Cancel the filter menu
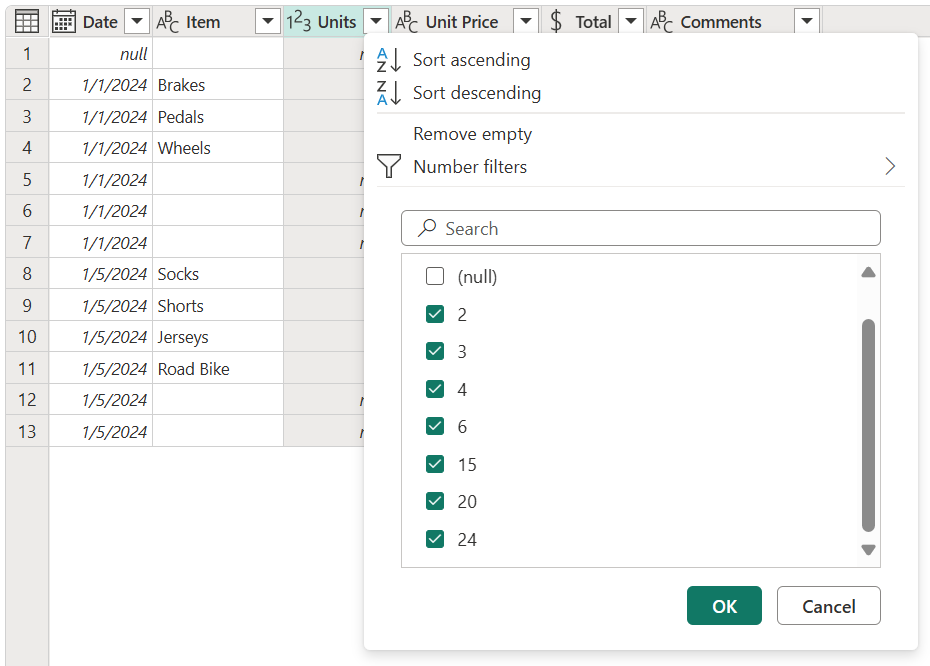 pos(828,605)
